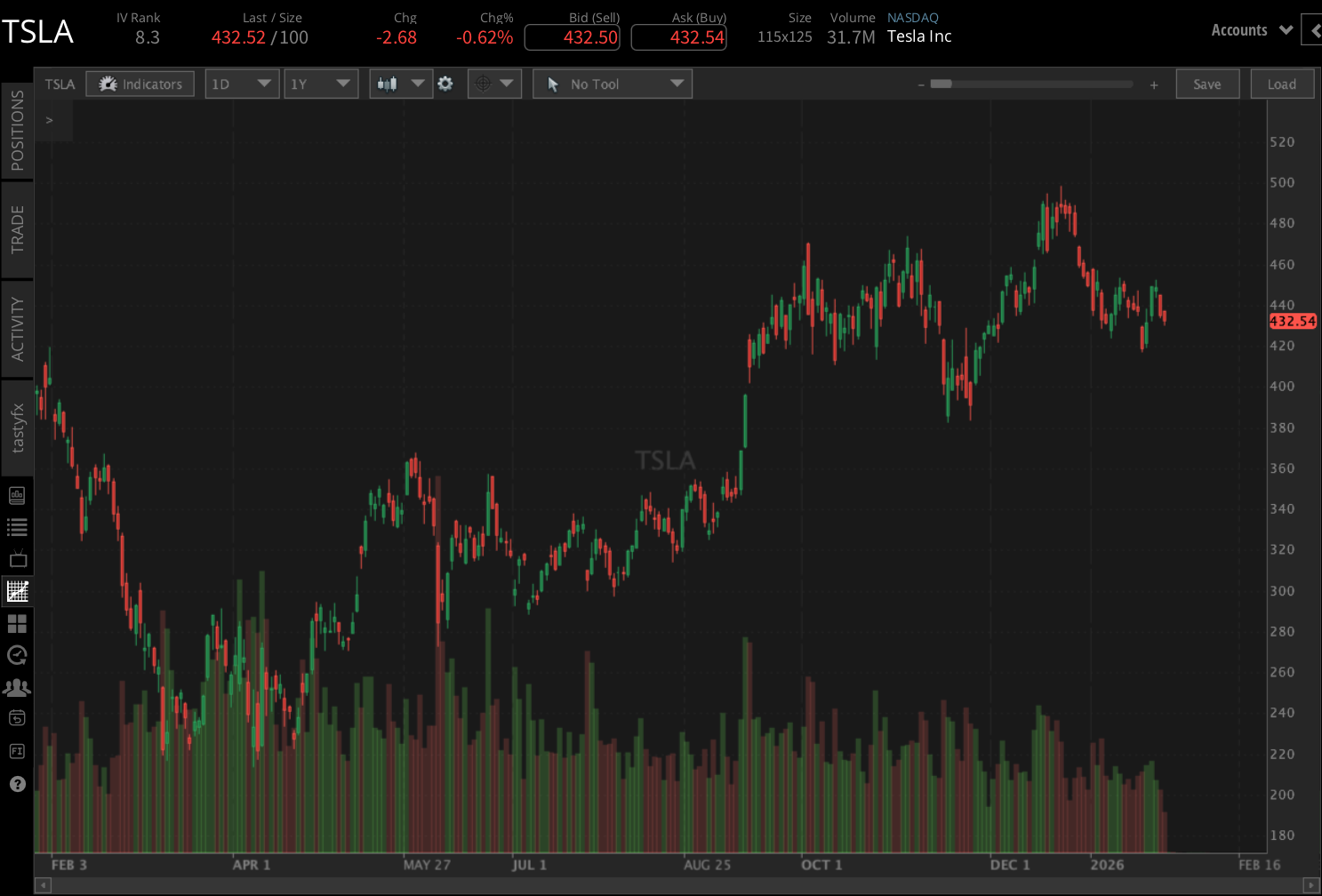The image size is (1322, 896).
Task: Open the news feed sidebar icon
Action: (17, 496)
